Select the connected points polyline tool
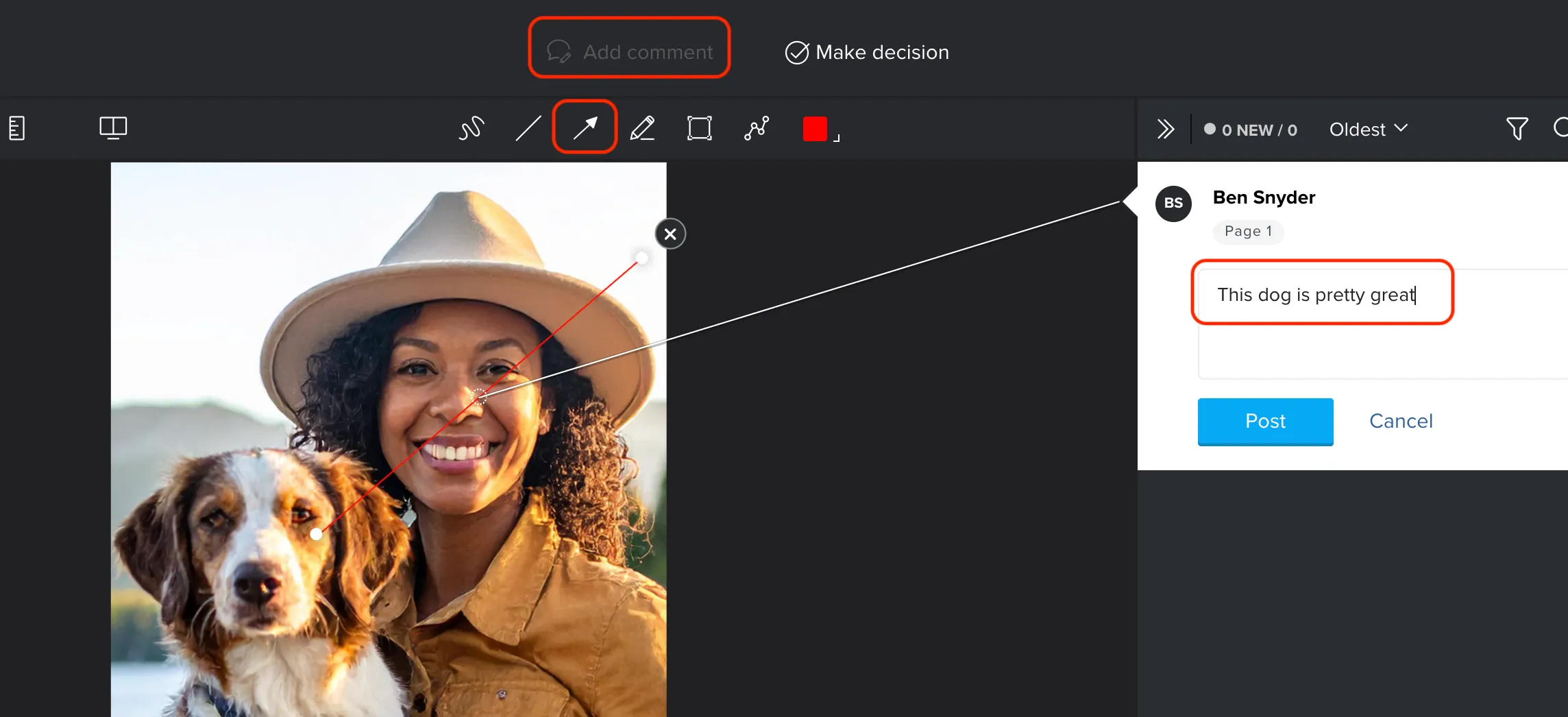 (x=757, y=128)
